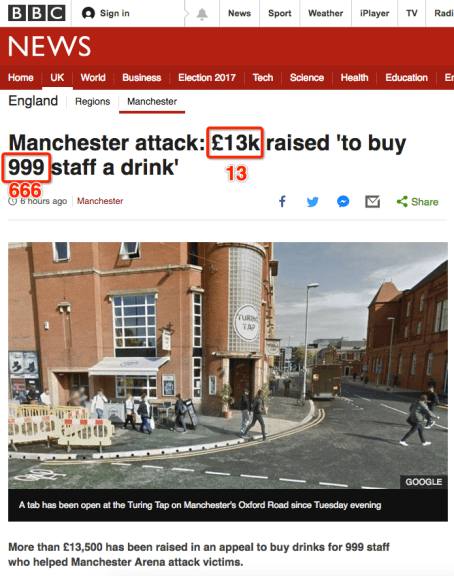Image resolution: width=454 pixels, height=576 pixels.
Task: Click the green Share icon button
Action: click(418, 202)
